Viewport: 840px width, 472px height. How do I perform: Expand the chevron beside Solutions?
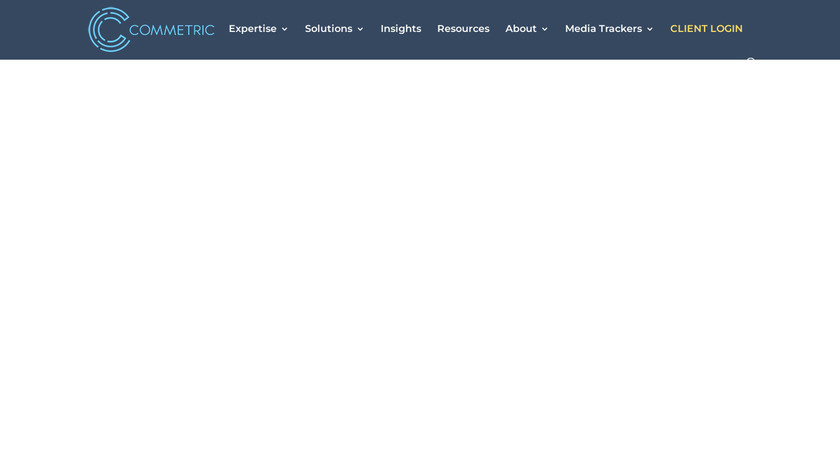coord(360,29)
